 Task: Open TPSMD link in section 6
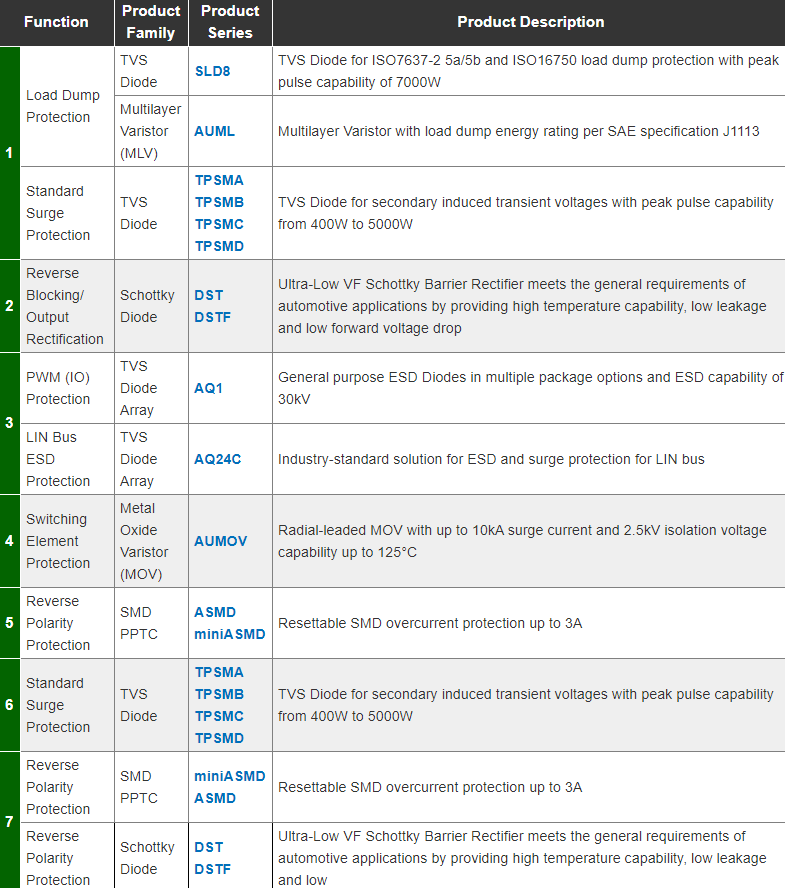pos(219,738)
